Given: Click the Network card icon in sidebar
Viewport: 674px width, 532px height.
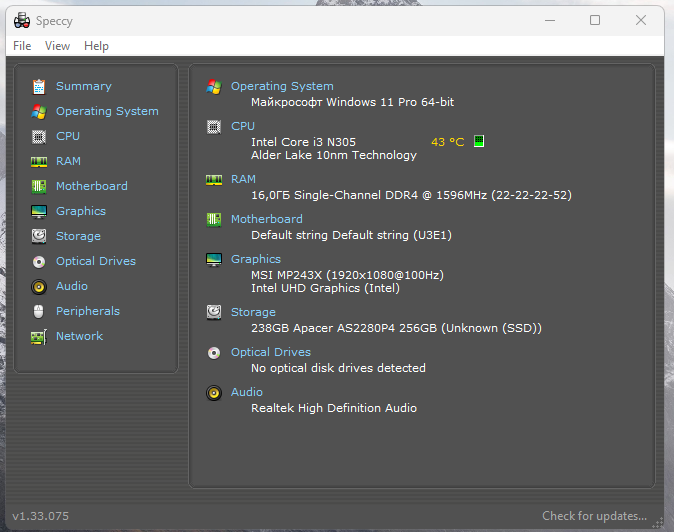Looking at the screenshot, I should click(39, 337).
